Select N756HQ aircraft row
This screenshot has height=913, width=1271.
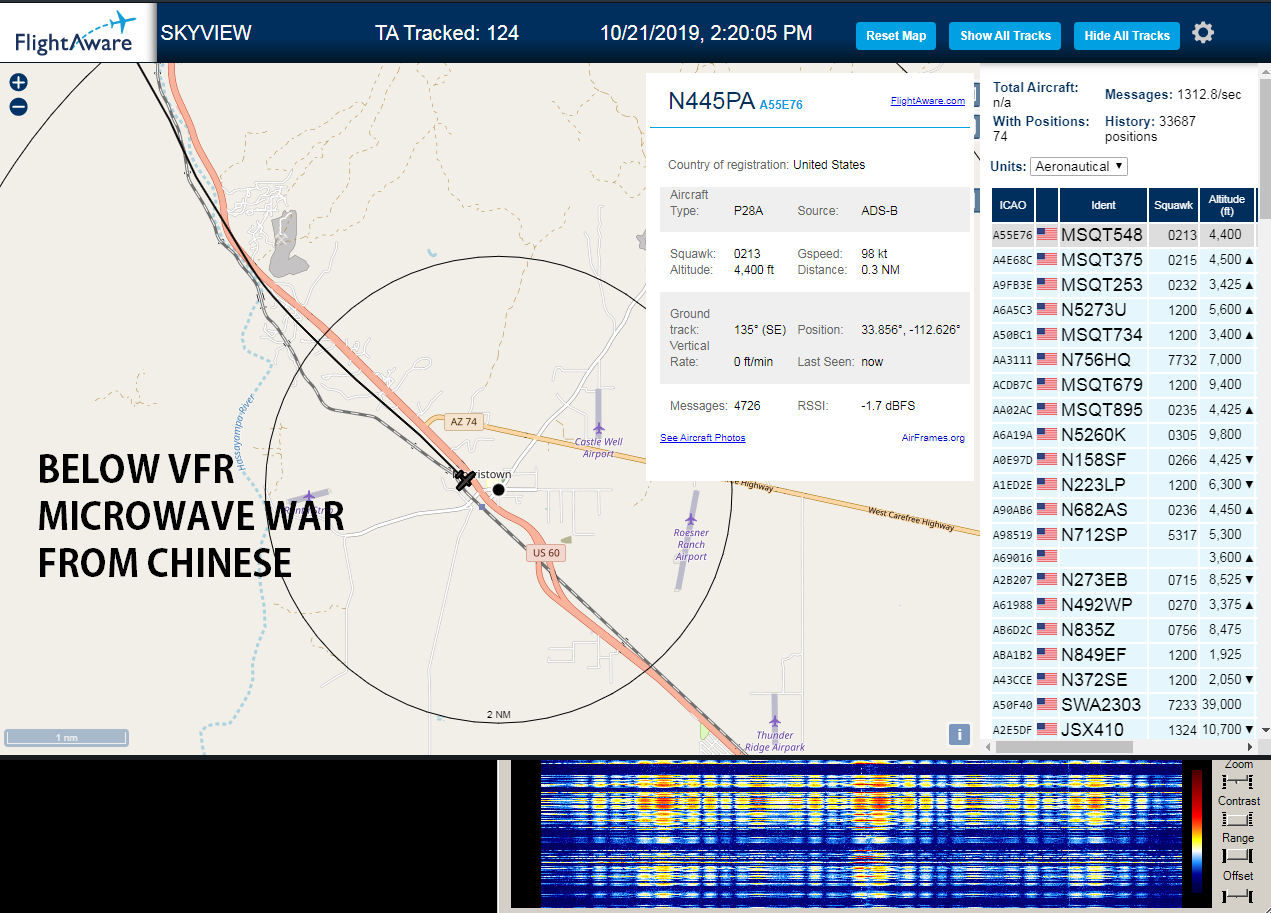(1123, 360)
